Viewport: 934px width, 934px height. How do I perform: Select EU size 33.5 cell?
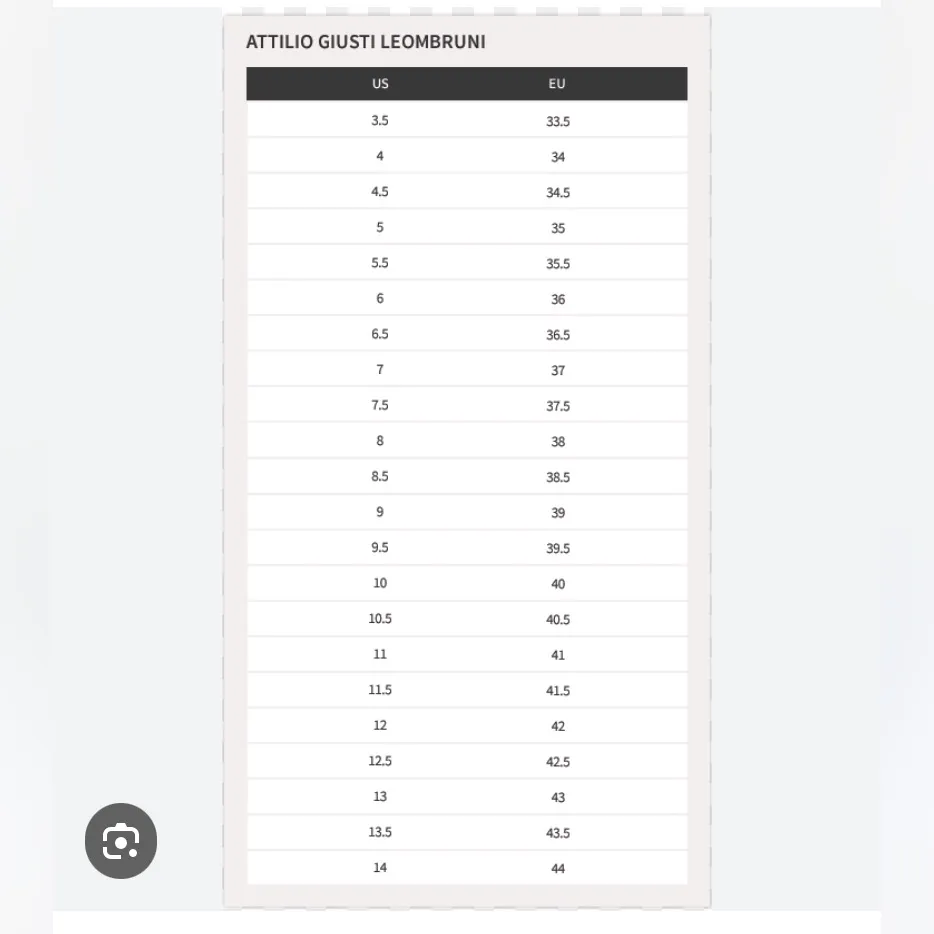(x=558, y=121)
